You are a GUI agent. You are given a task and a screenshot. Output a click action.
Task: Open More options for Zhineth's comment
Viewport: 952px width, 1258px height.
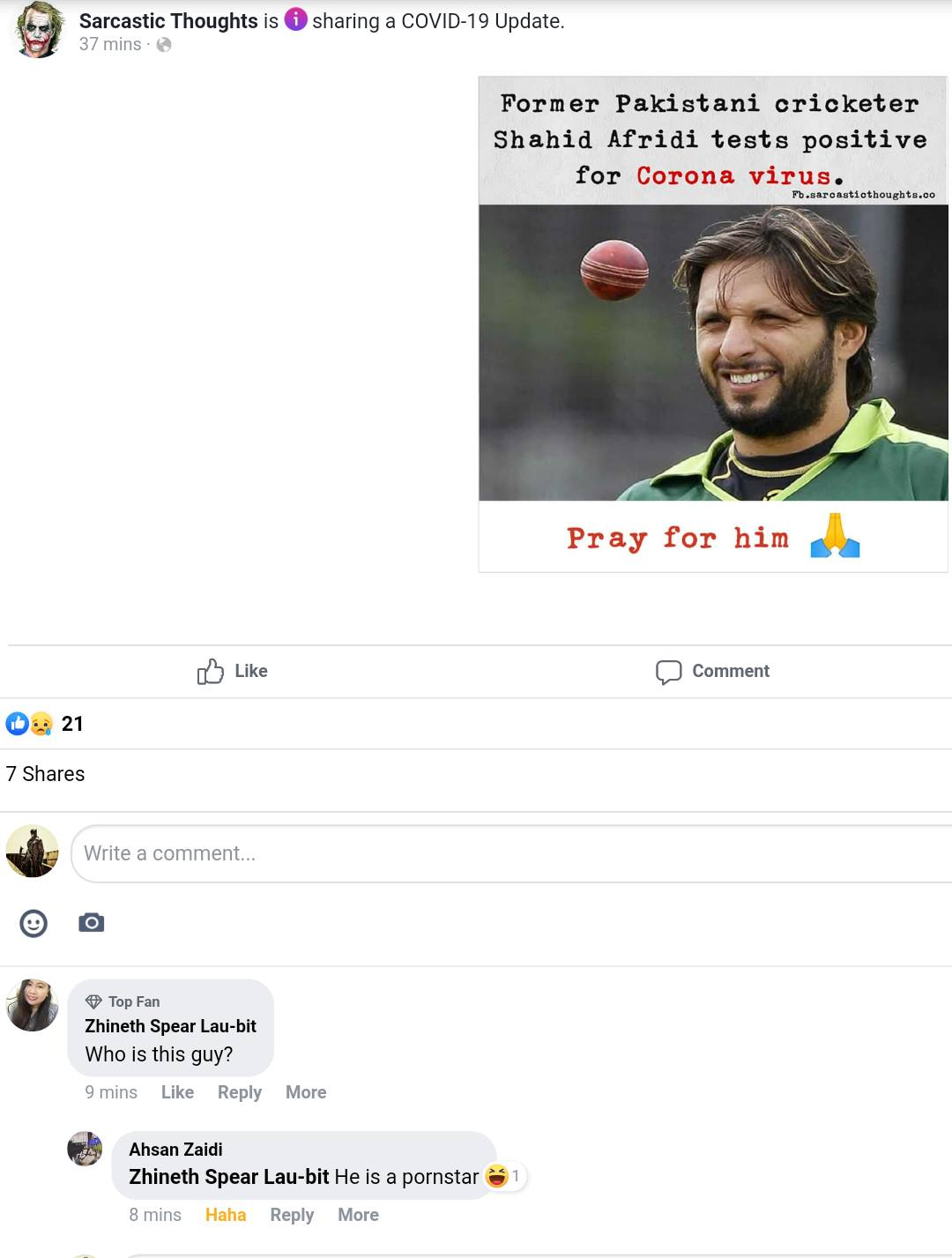coord(306,1092)
